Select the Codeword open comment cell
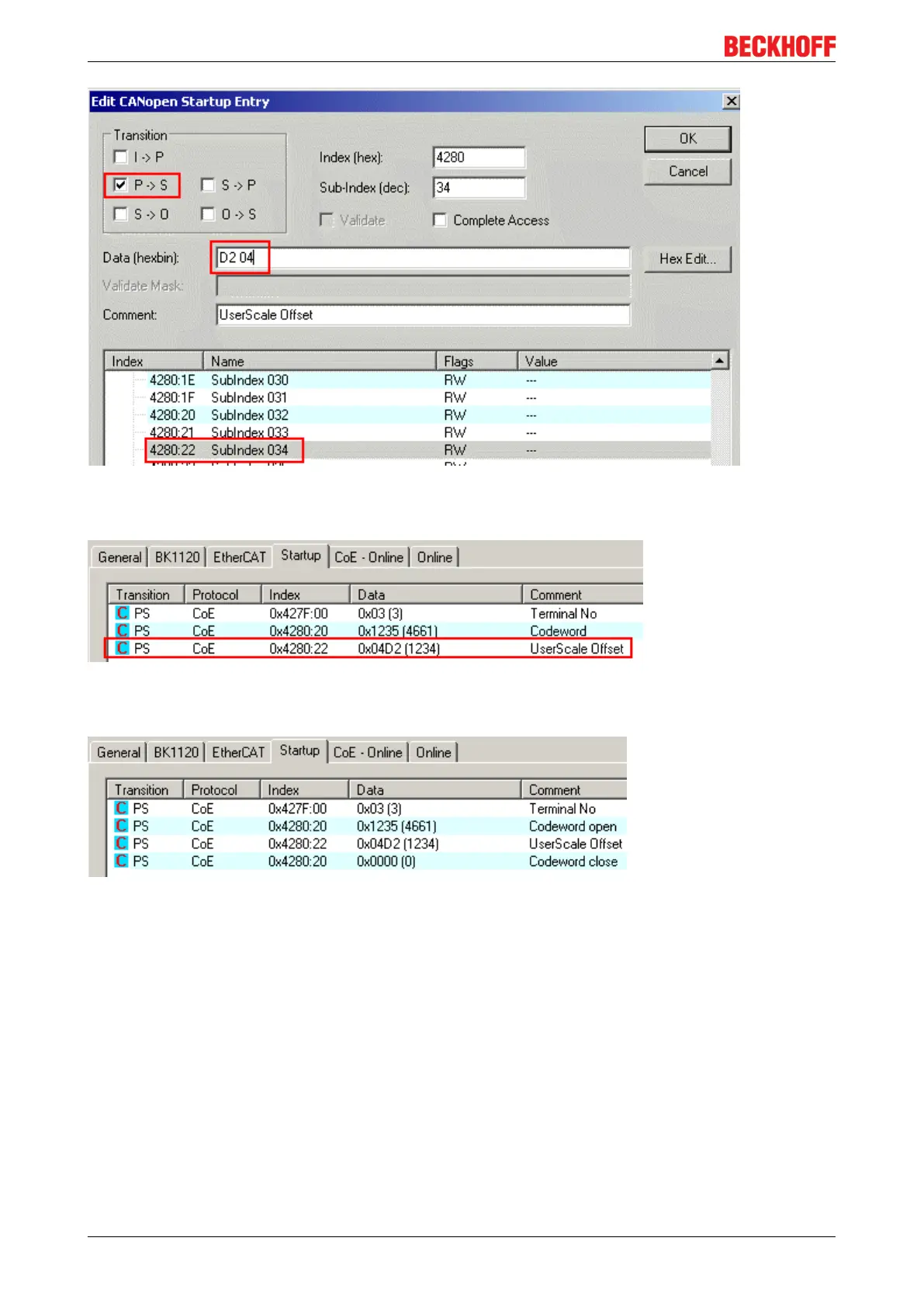The width and height of the screenshot is (924, 1307). click(573, 827)
